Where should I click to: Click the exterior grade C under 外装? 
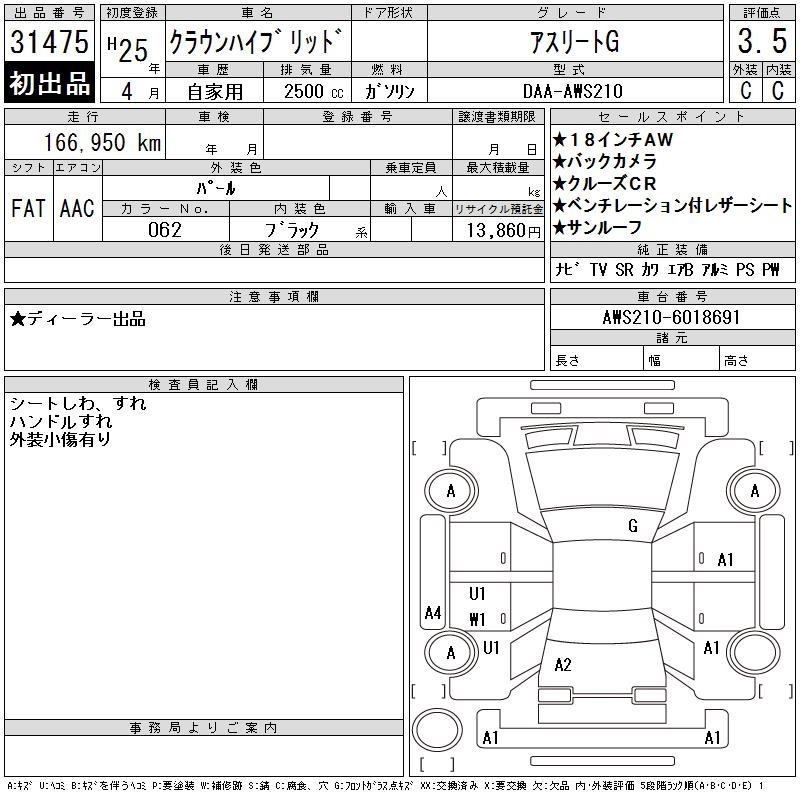745,90
